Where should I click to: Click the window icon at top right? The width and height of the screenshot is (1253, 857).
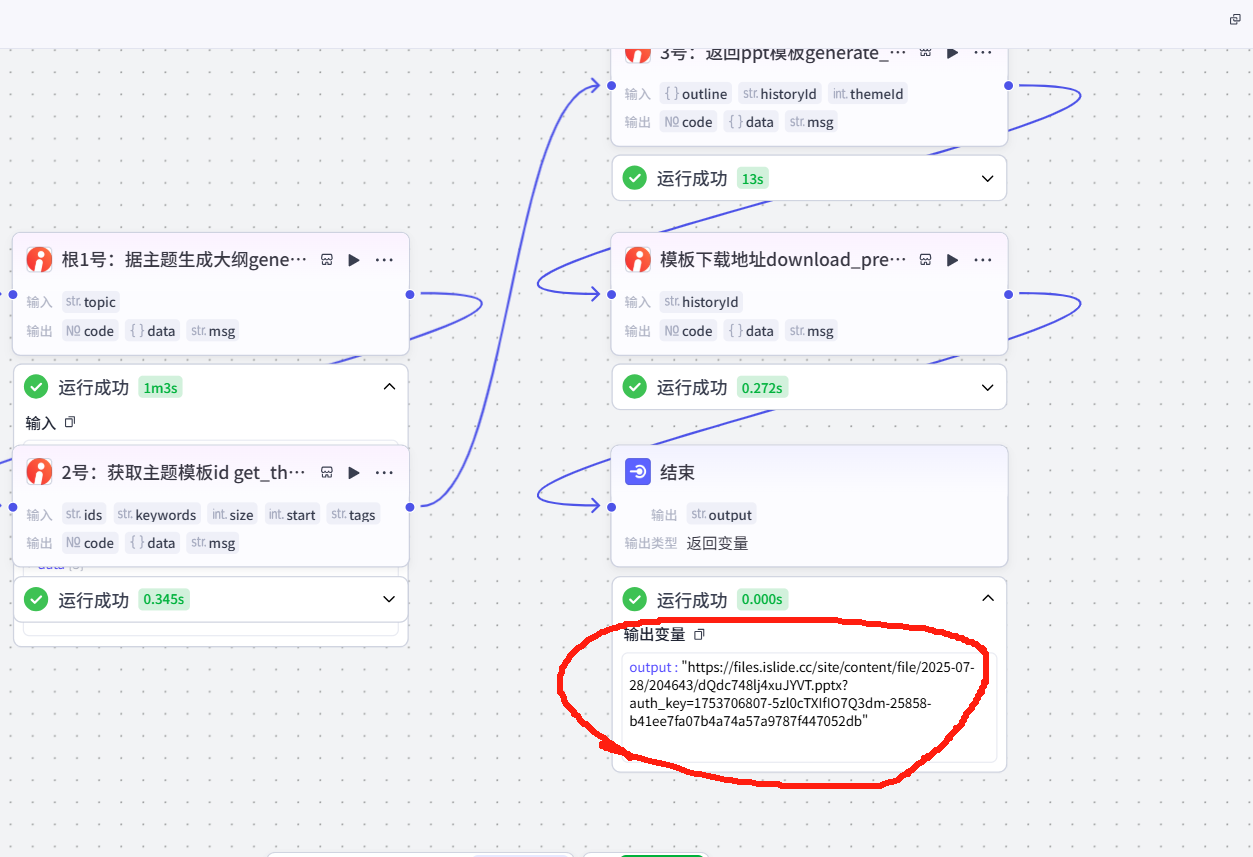pos(1235,20)
